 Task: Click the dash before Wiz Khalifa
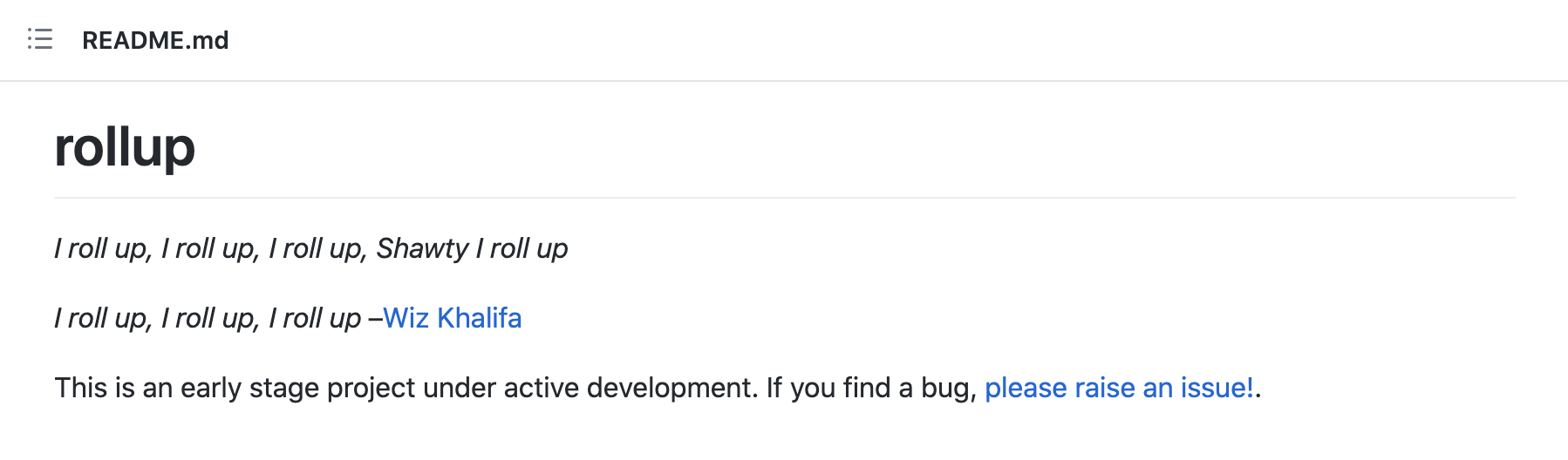pos(376,318)
